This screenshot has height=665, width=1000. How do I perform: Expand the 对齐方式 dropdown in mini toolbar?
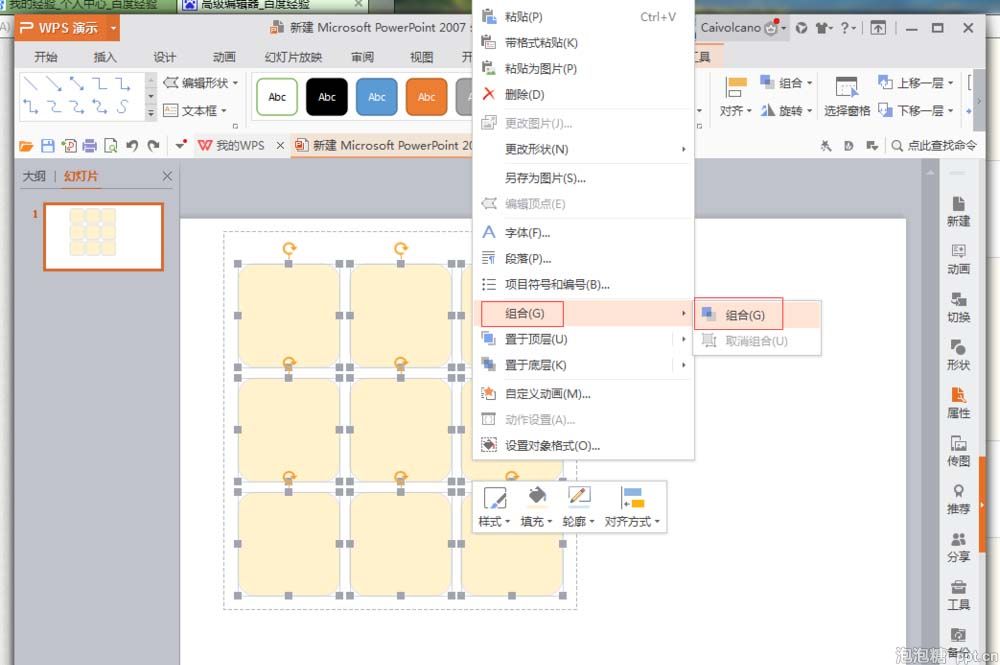(x=657, y=522)
